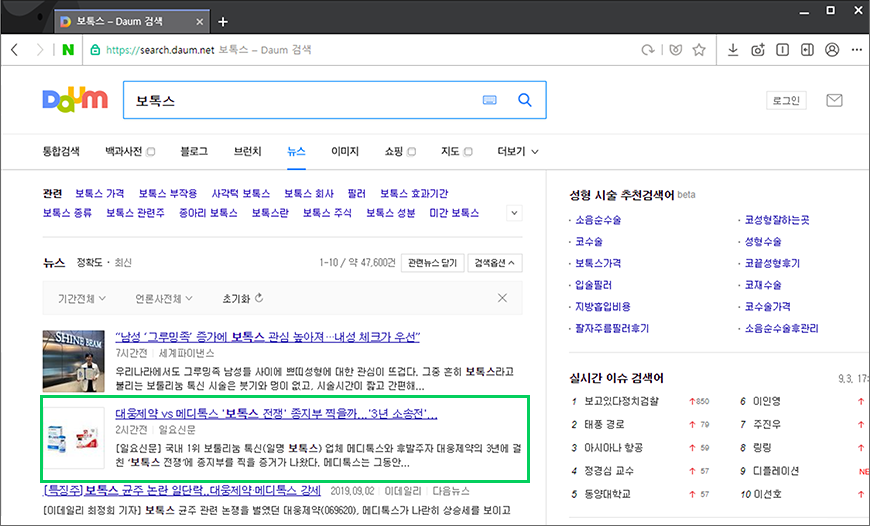Click the 다음뉴스 source link
Viewport: 870px width, 526px height.
pos(451,491)
